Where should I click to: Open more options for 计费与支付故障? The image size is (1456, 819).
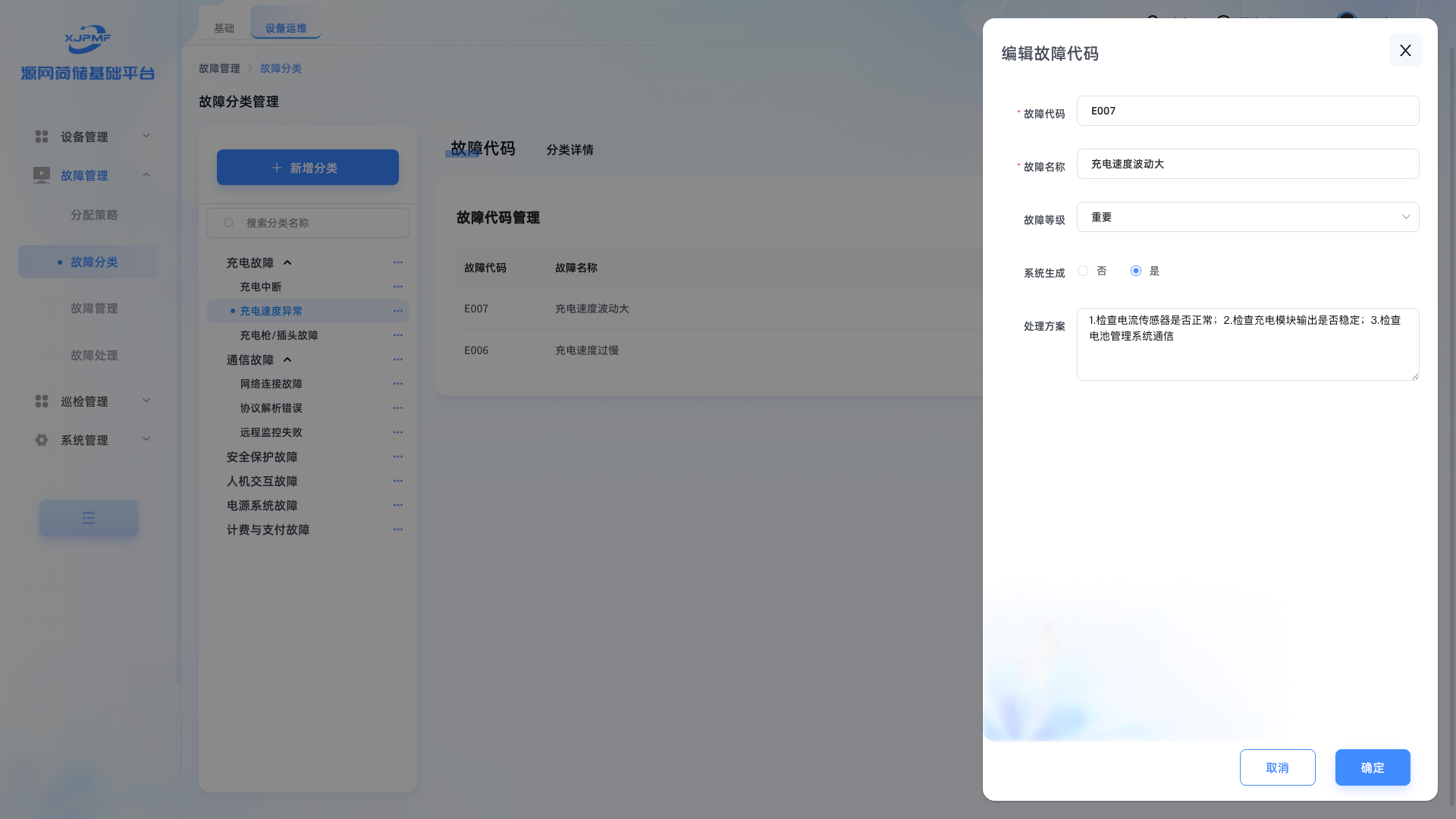click(397, 529)
